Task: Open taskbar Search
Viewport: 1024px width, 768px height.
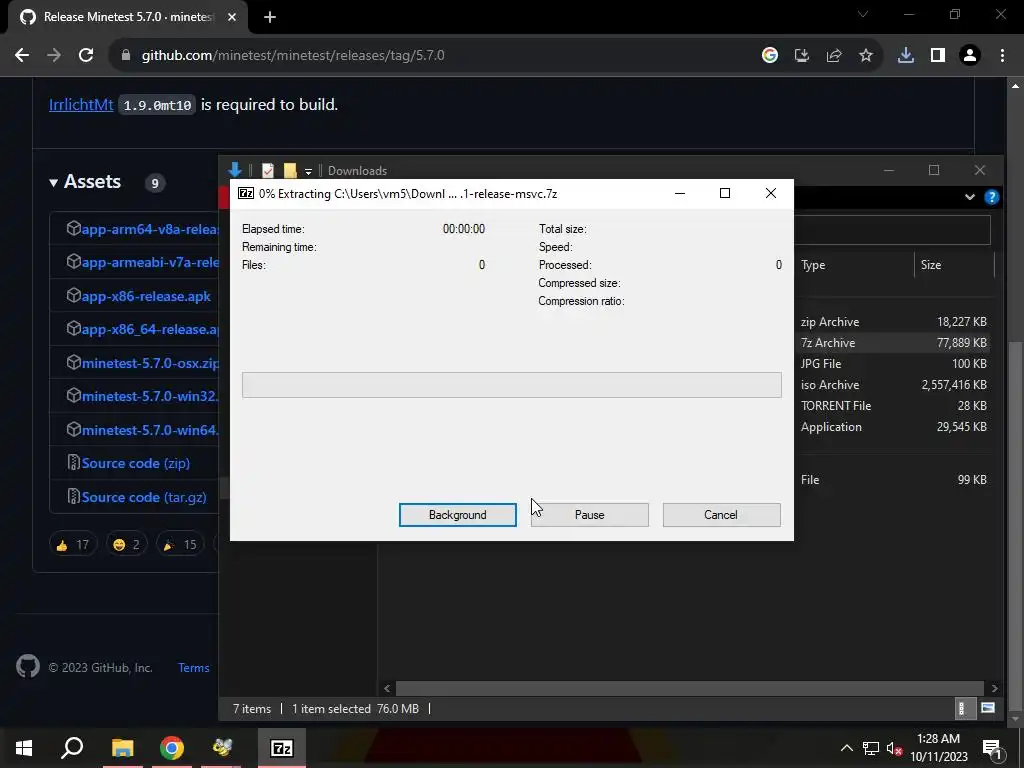Action: pos(72,748)
